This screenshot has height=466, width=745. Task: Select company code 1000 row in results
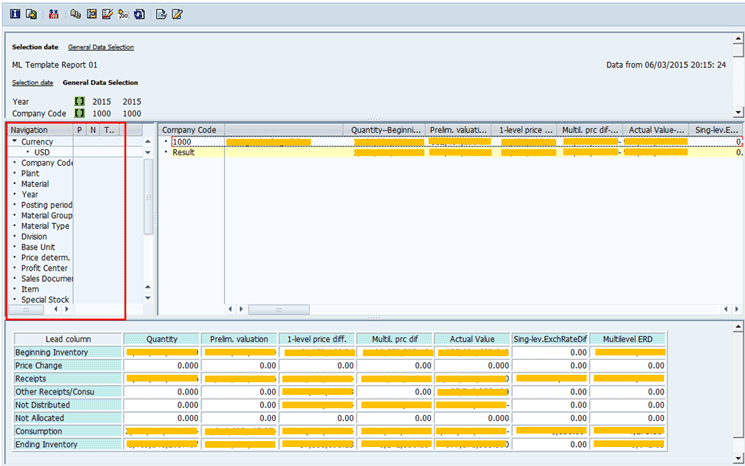(x=451, y=142)
